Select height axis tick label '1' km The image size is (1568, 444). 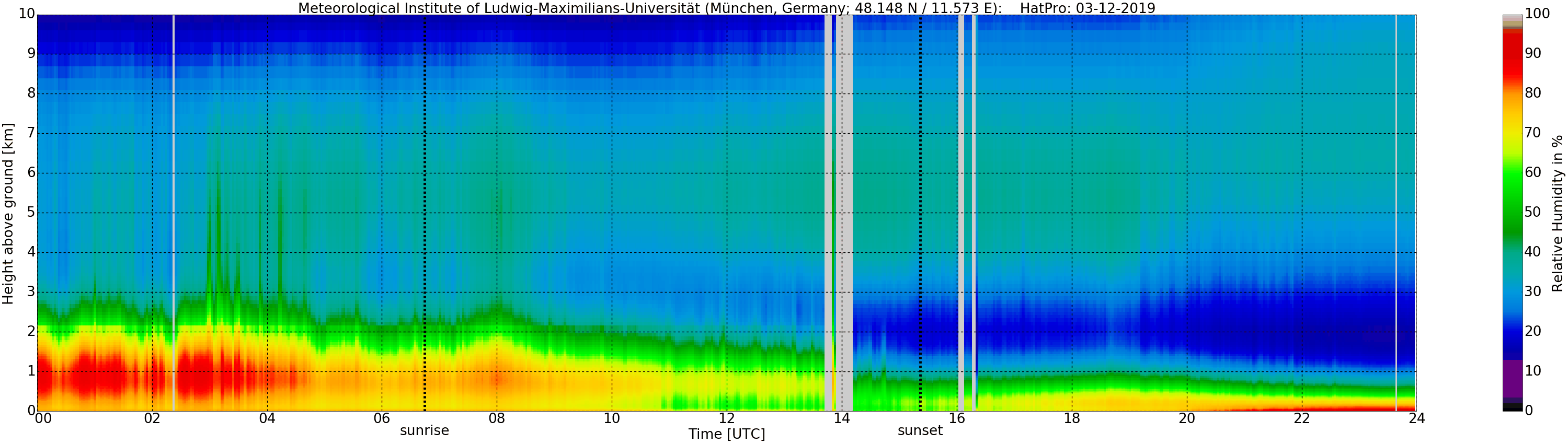[31, 371]
